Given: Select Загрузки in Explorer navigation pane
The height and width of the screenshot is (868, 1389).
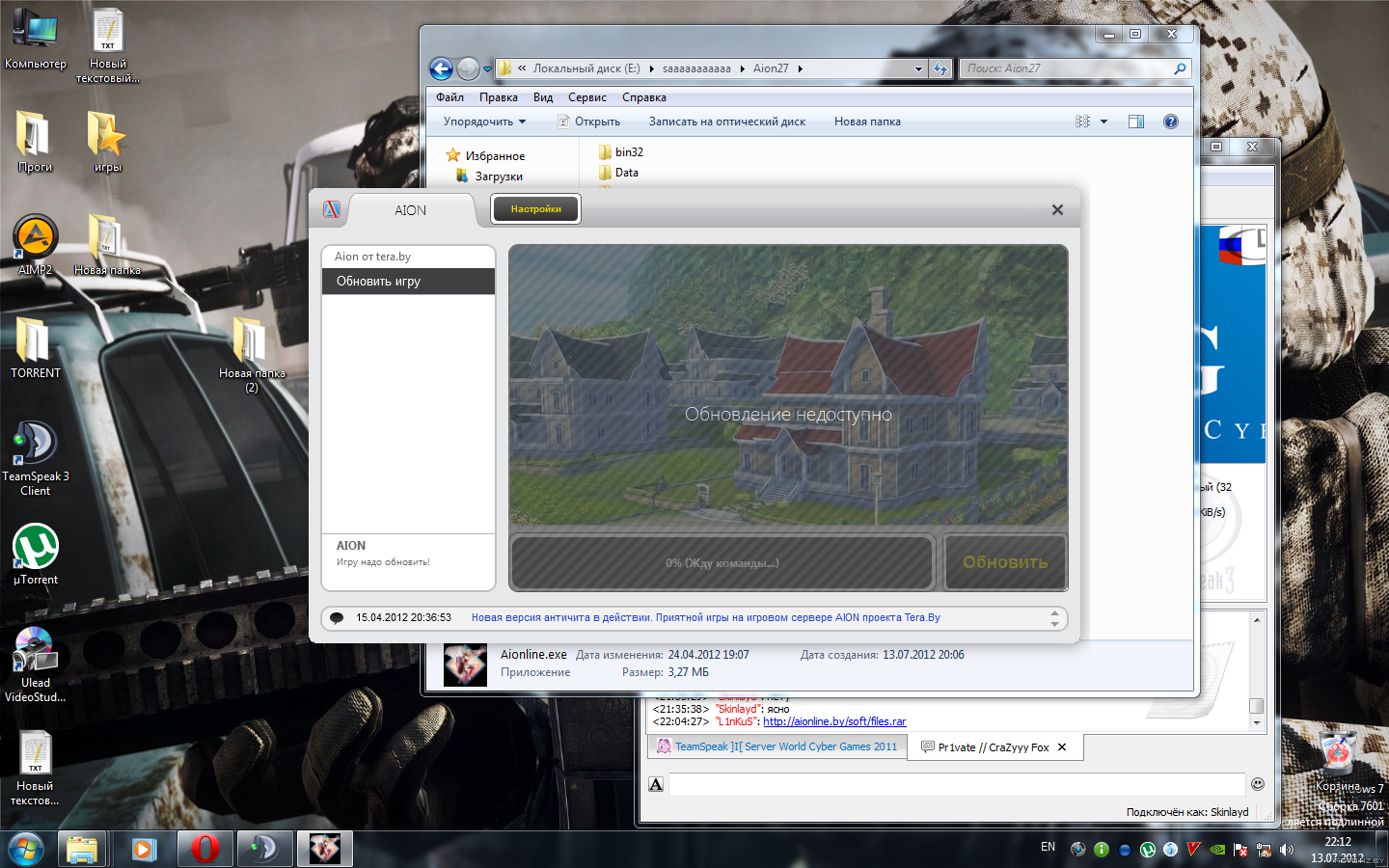Looking at the screenshot, I should tap(489, 176).
